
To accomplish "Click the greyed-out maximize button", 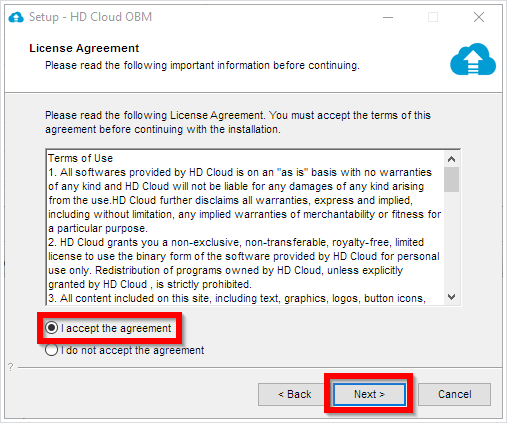I will click(433, 17).
